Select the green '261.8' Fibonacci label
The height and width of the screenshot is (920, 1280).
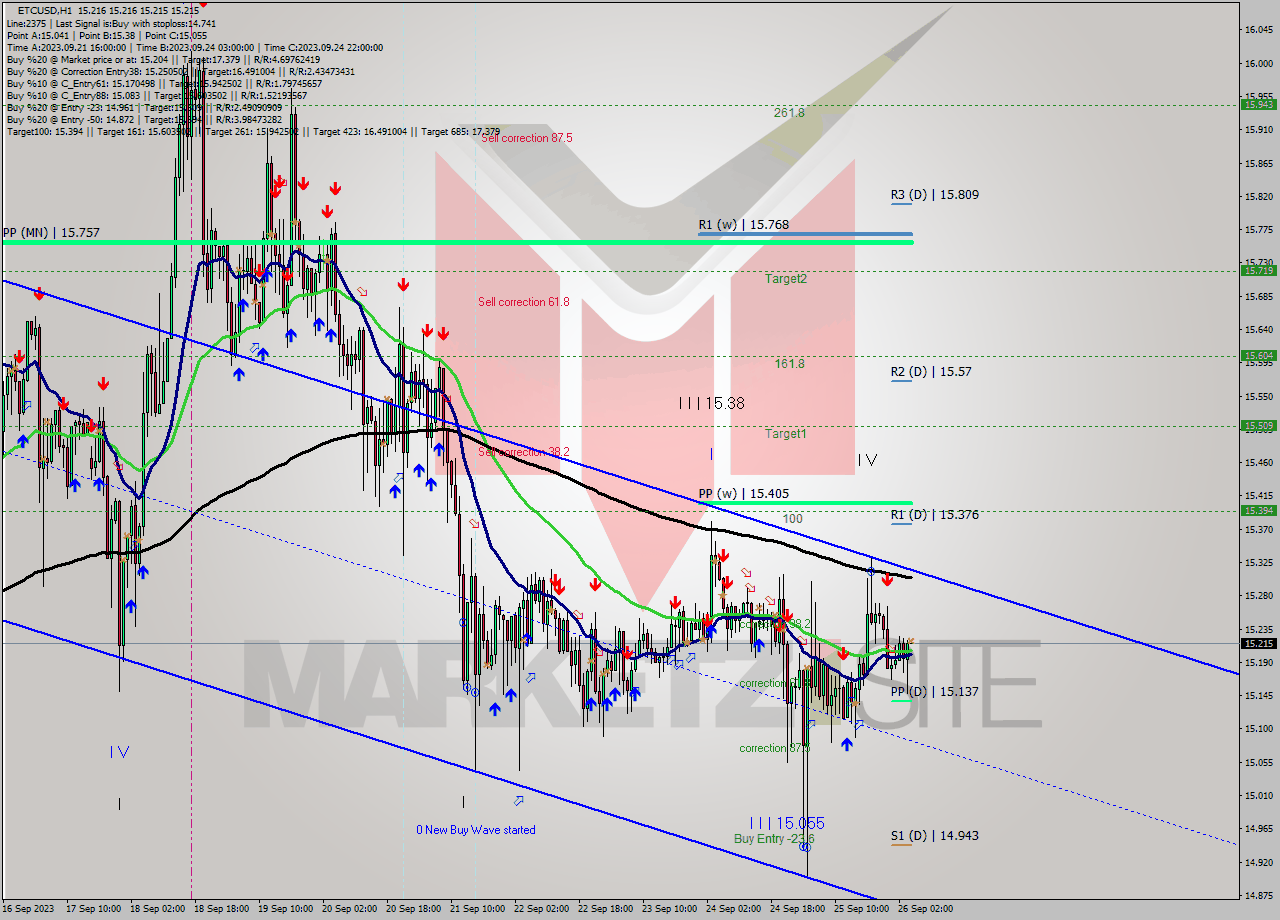point(789,113)
